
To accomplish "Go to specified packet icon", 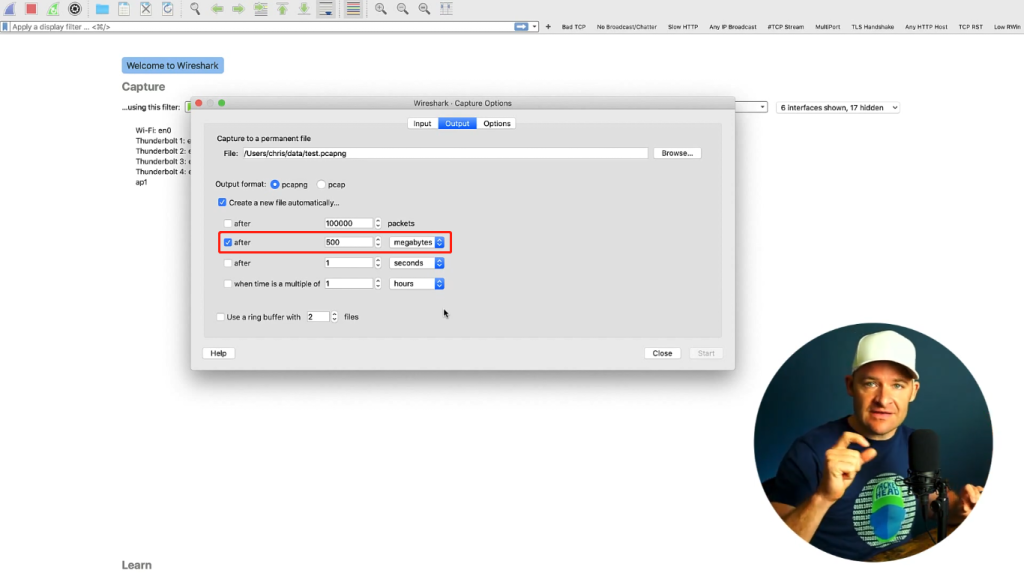I will click(x=261, y=8).
